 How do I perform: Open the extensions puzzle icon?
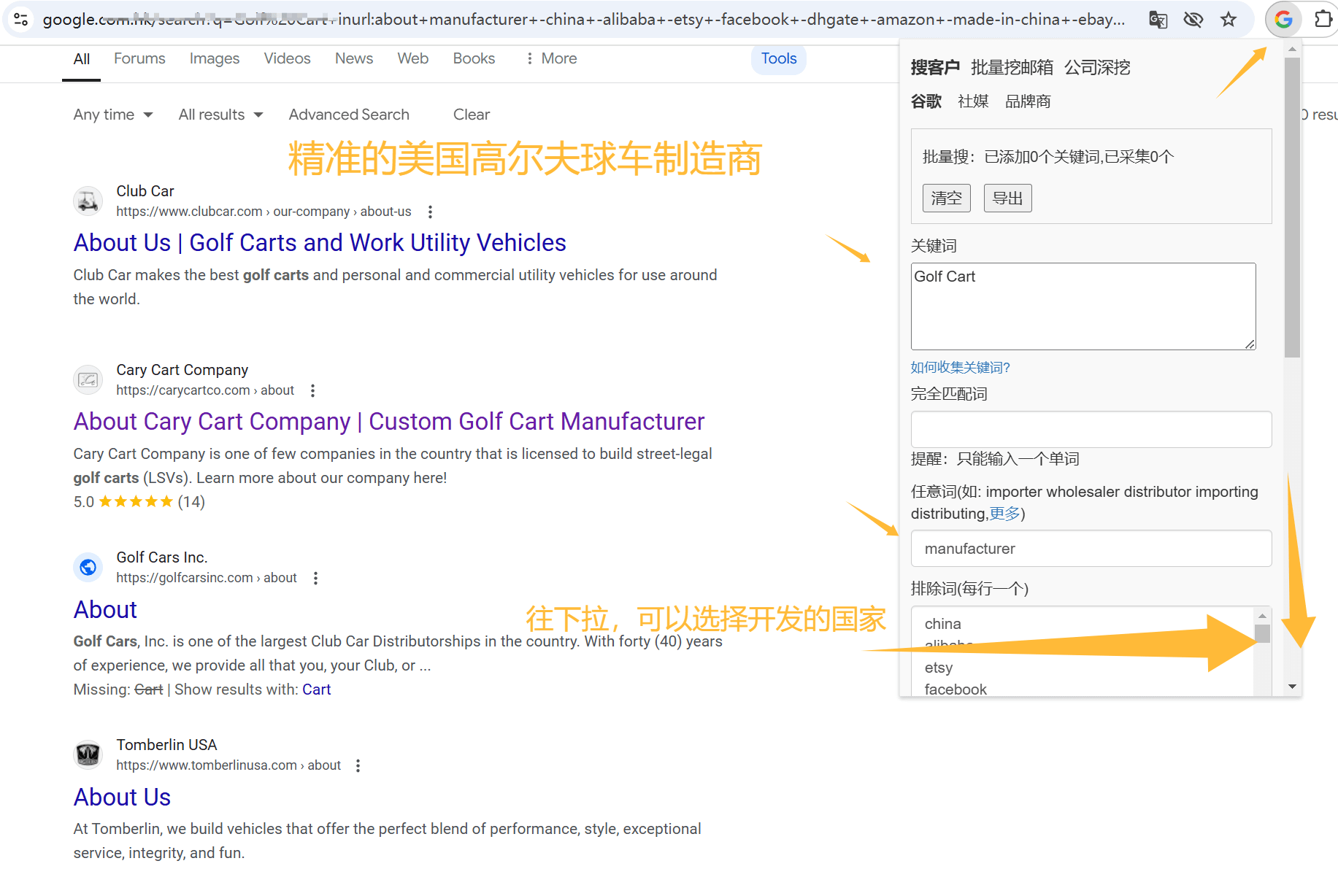click(1323, 20)
